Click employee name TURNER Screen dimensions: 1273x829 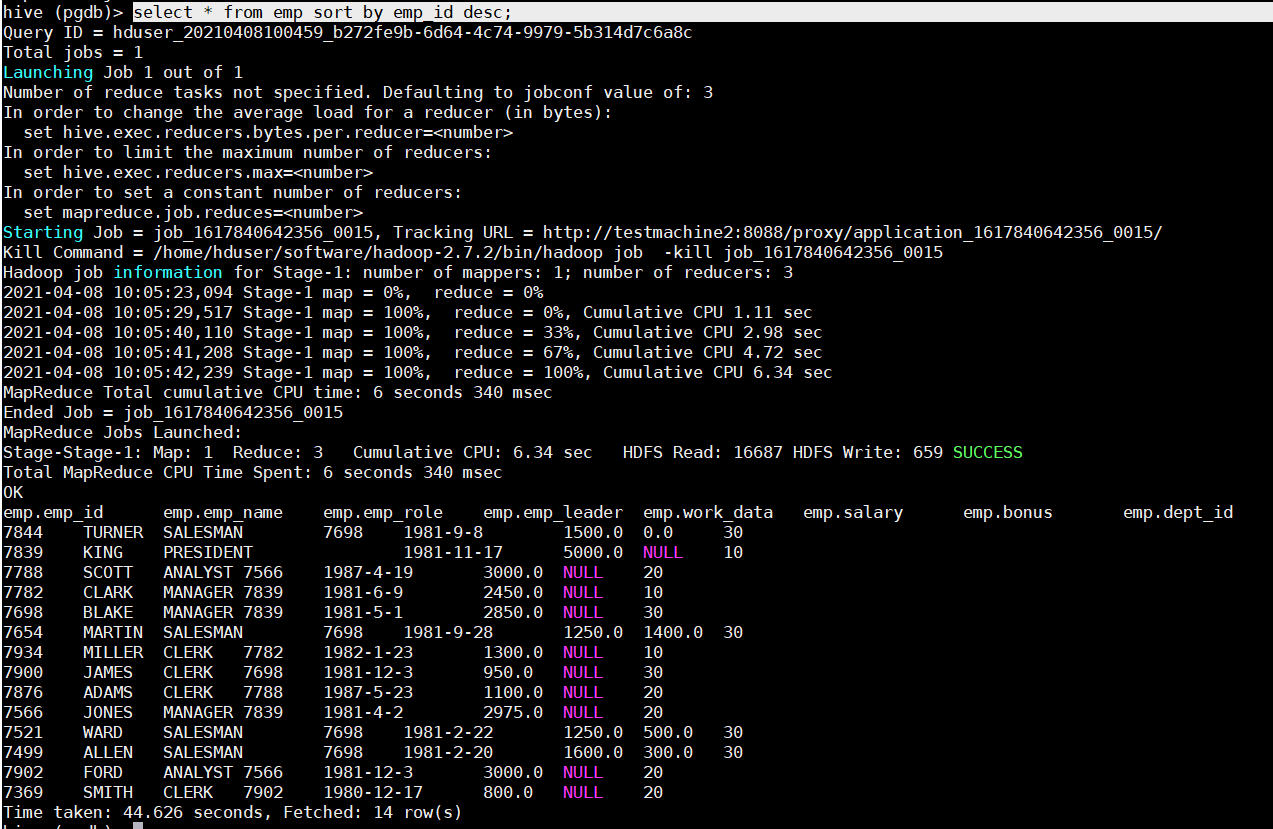coord(113,532)
